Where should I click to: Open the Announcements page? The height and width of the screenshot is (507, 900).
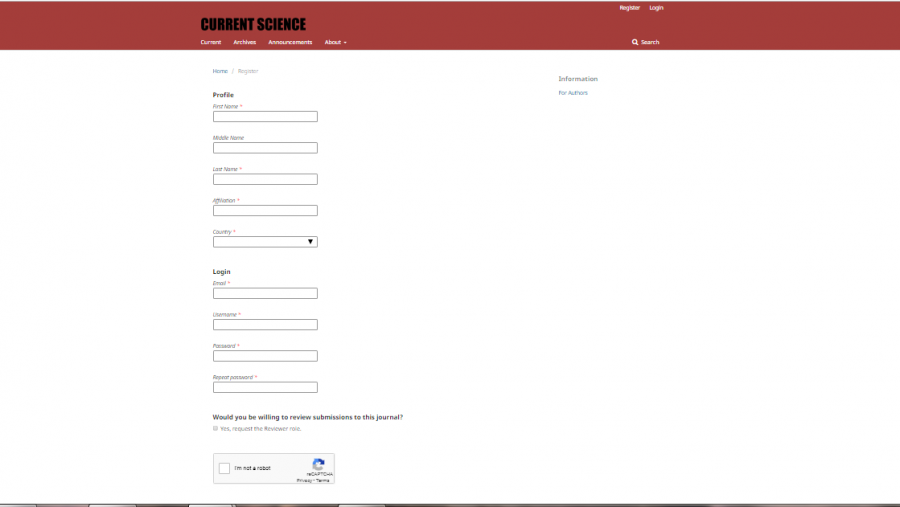[290, 42]
